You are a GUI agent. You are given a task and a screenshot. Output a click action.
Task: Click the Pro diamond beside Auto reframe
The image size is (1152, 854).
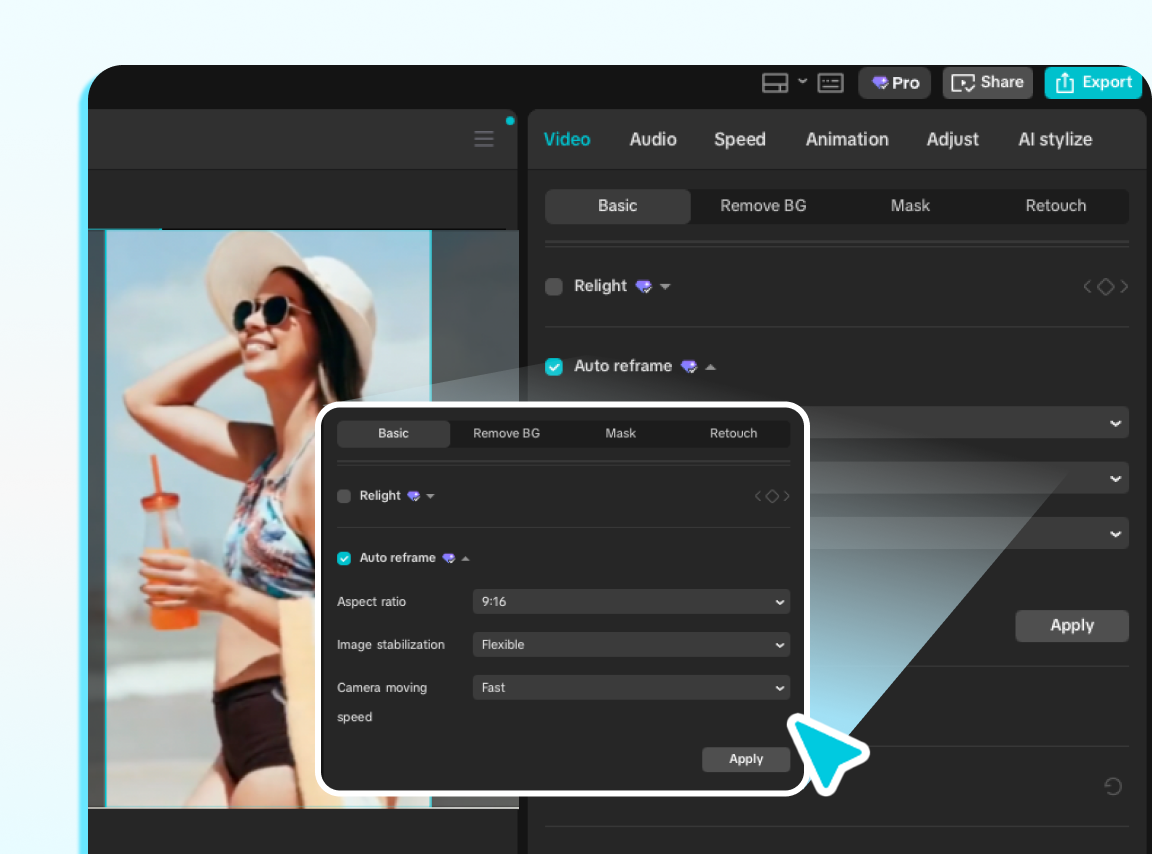689,366
